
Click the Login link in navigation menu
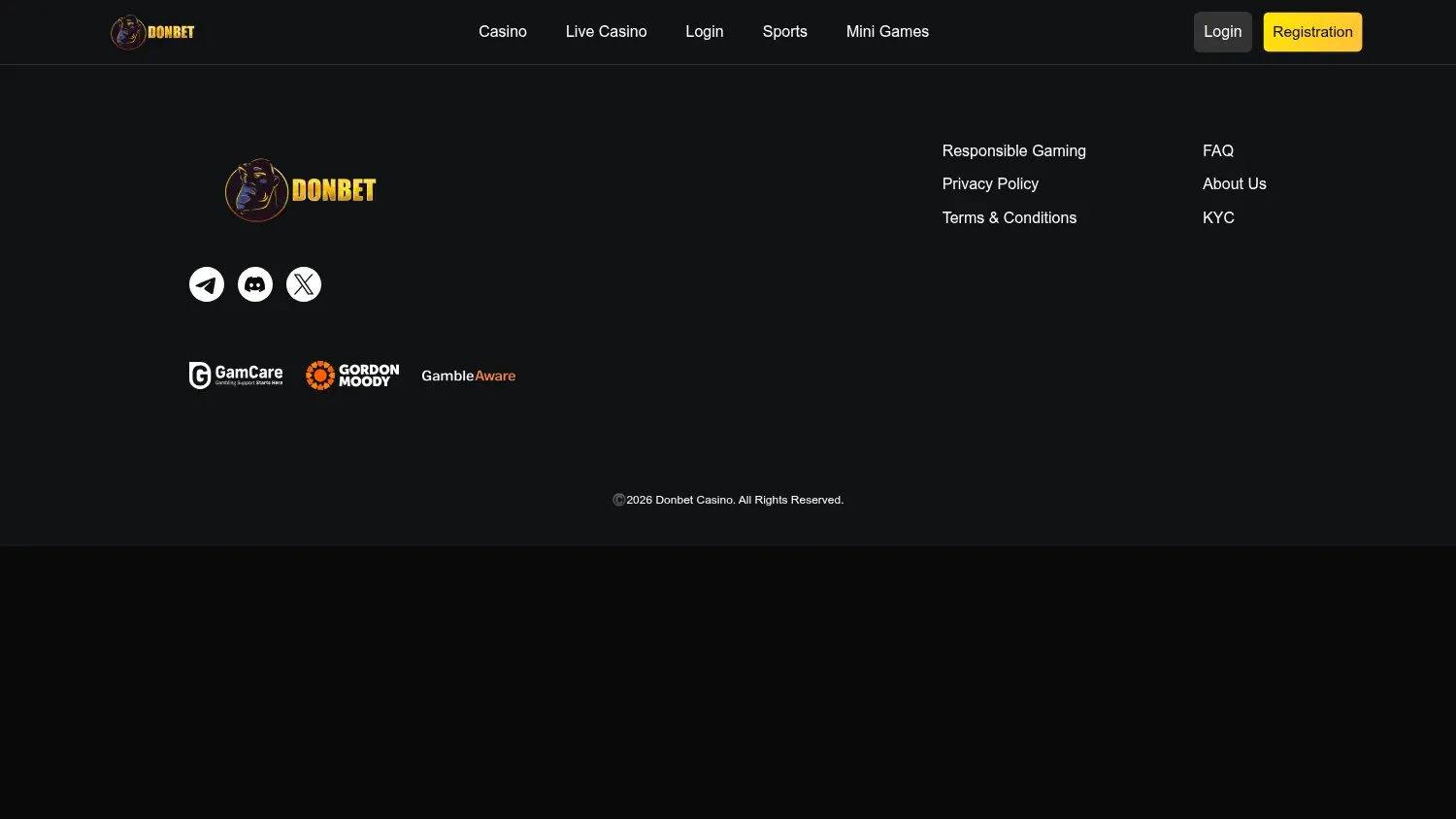[x=705, y=32]
